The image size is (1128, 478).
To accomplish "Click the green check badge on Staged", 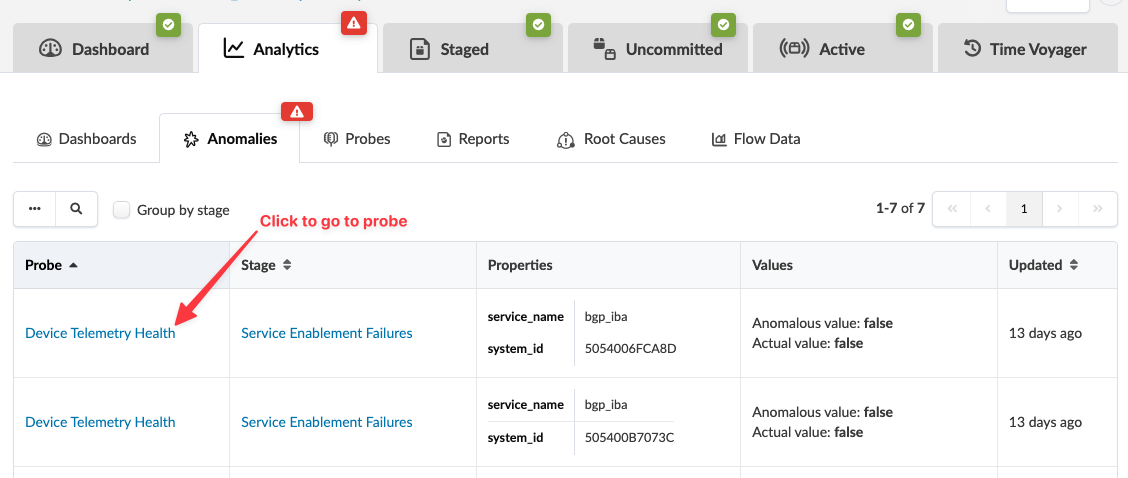I will tap(539, 24).
